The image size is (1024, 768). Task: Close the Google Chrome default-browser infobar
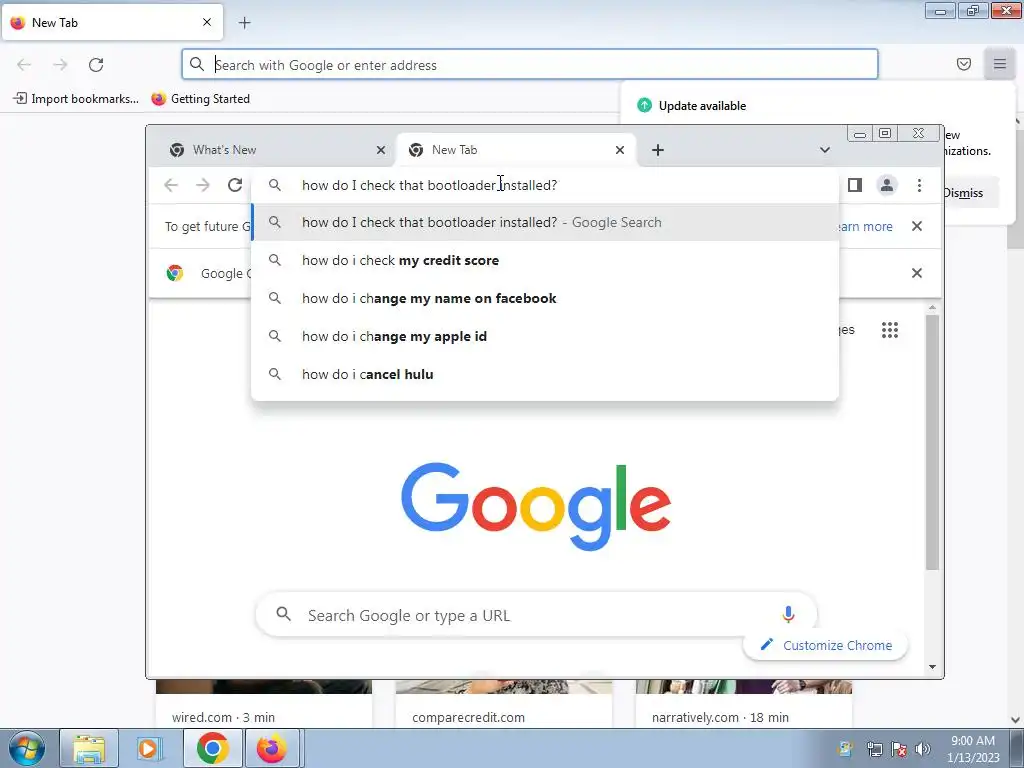[917, 273]
